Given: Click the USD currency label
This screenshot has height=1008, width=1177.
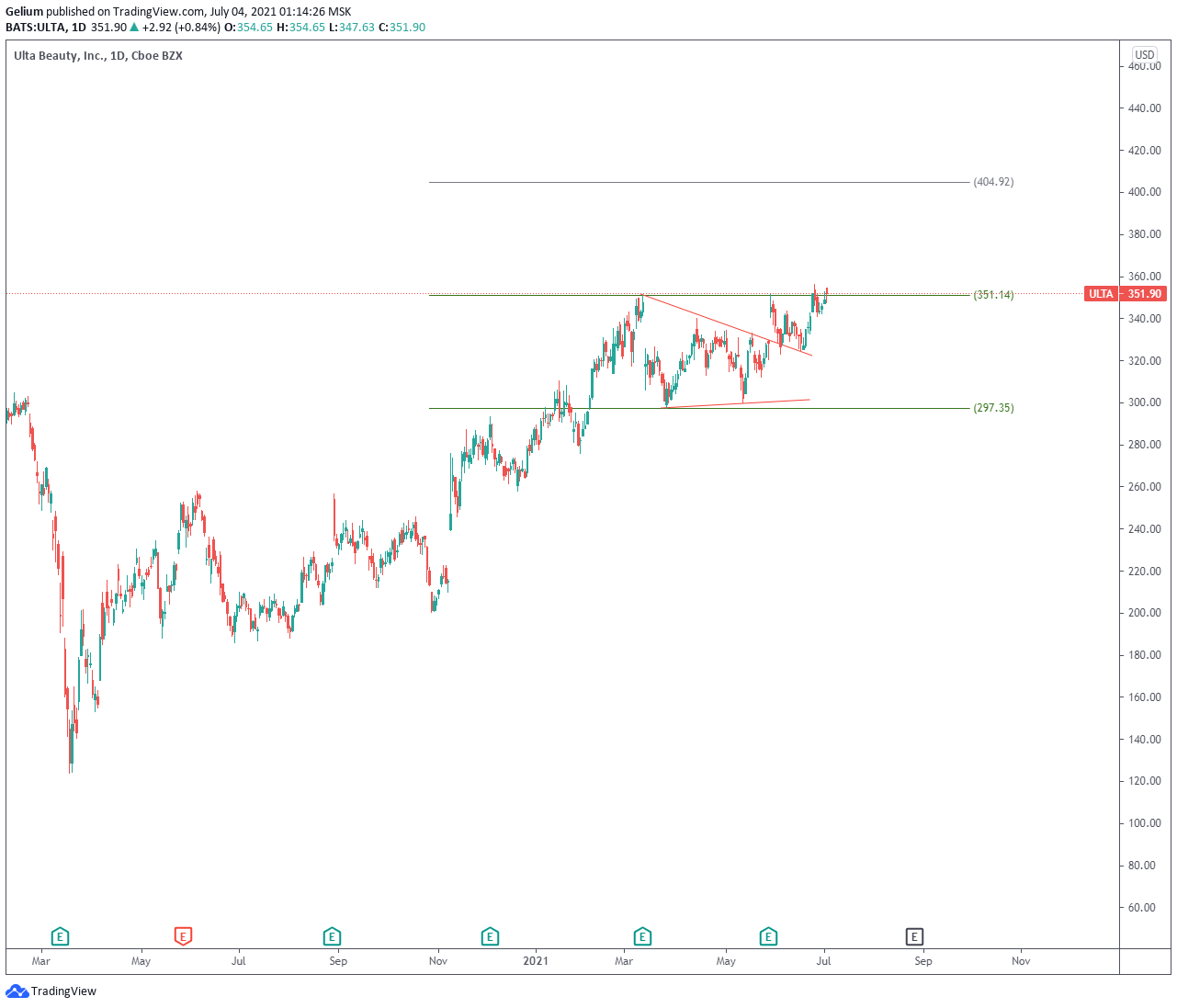Looking at the screenshot, I should [1145, 55].
